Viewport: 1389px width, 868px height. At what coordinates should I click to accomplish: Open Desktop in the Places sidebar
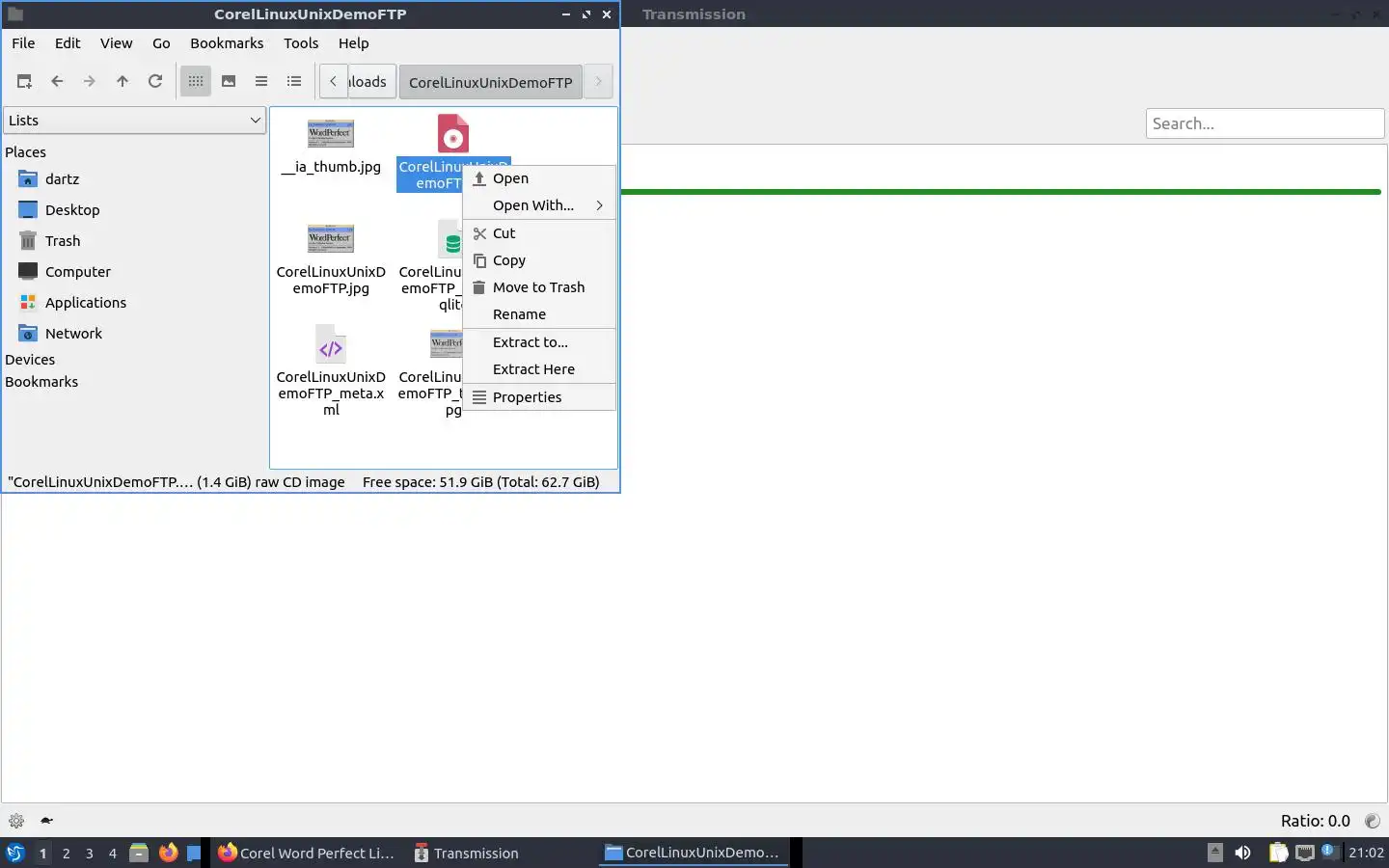(72, 210)
